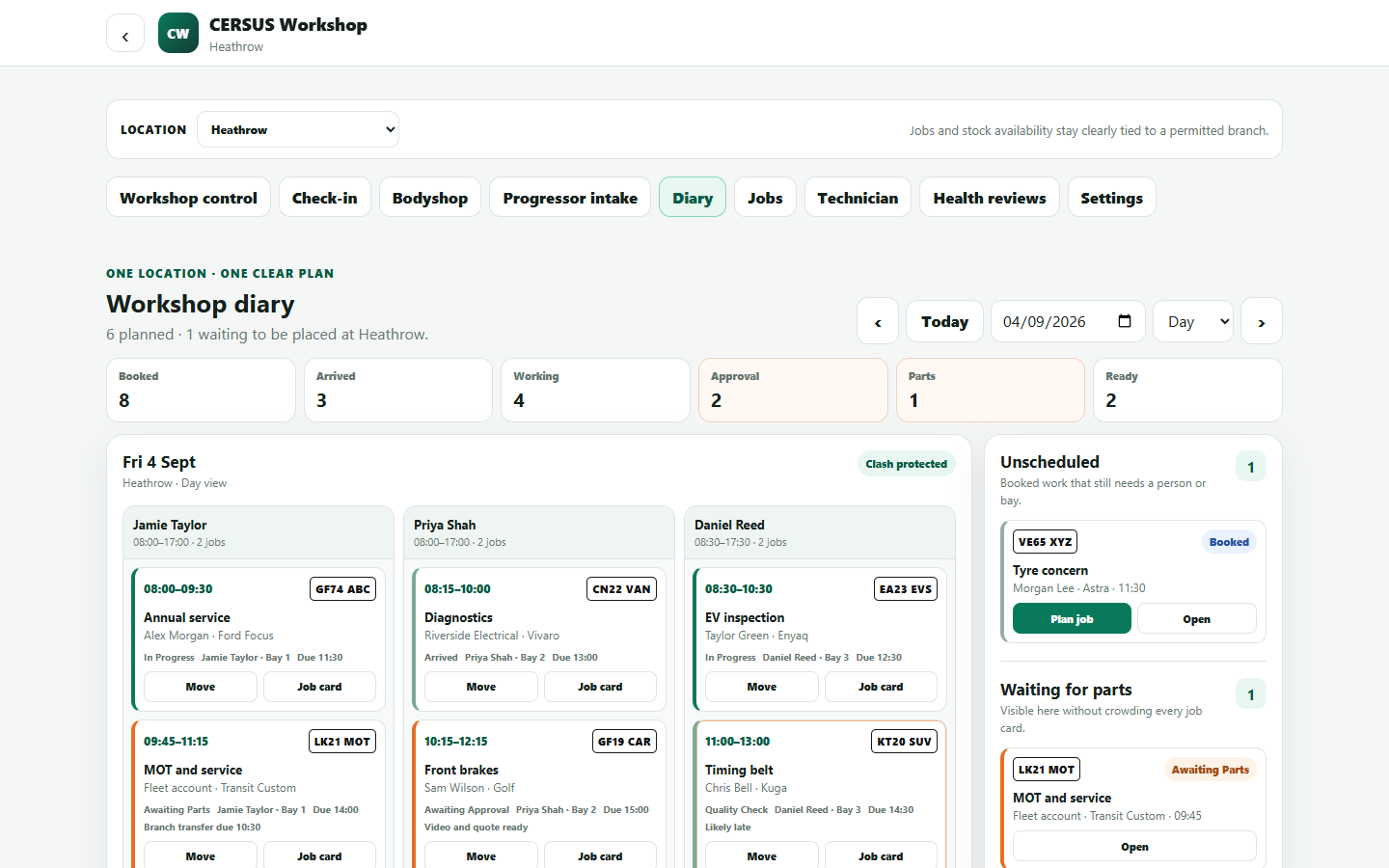
Task: Open Job card for EV inspection
Action: point(881,687)
